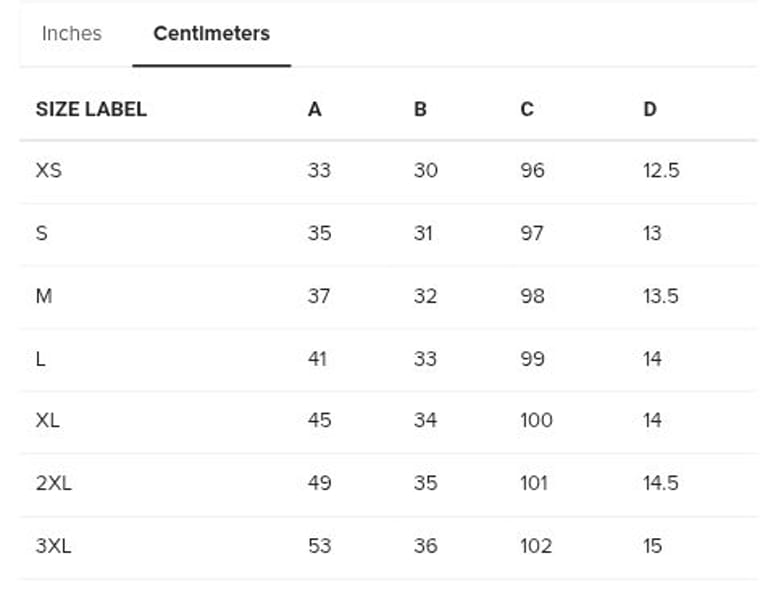Click the 99 value in L row

pos(532,359)
